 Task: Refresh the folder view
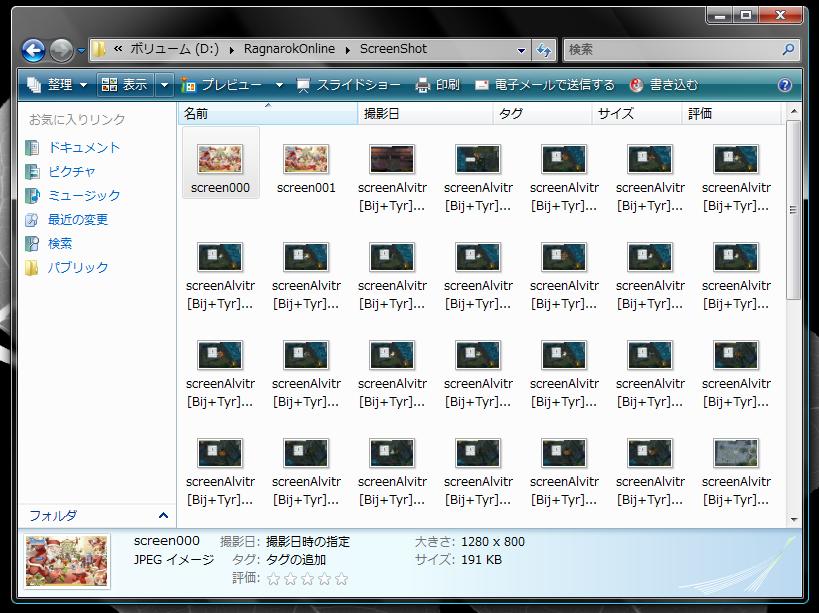coord(544,50)
